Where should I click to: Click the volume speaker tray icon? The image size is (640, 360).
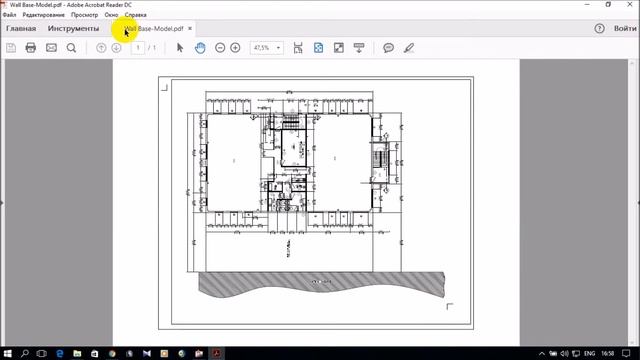[564, 353]
